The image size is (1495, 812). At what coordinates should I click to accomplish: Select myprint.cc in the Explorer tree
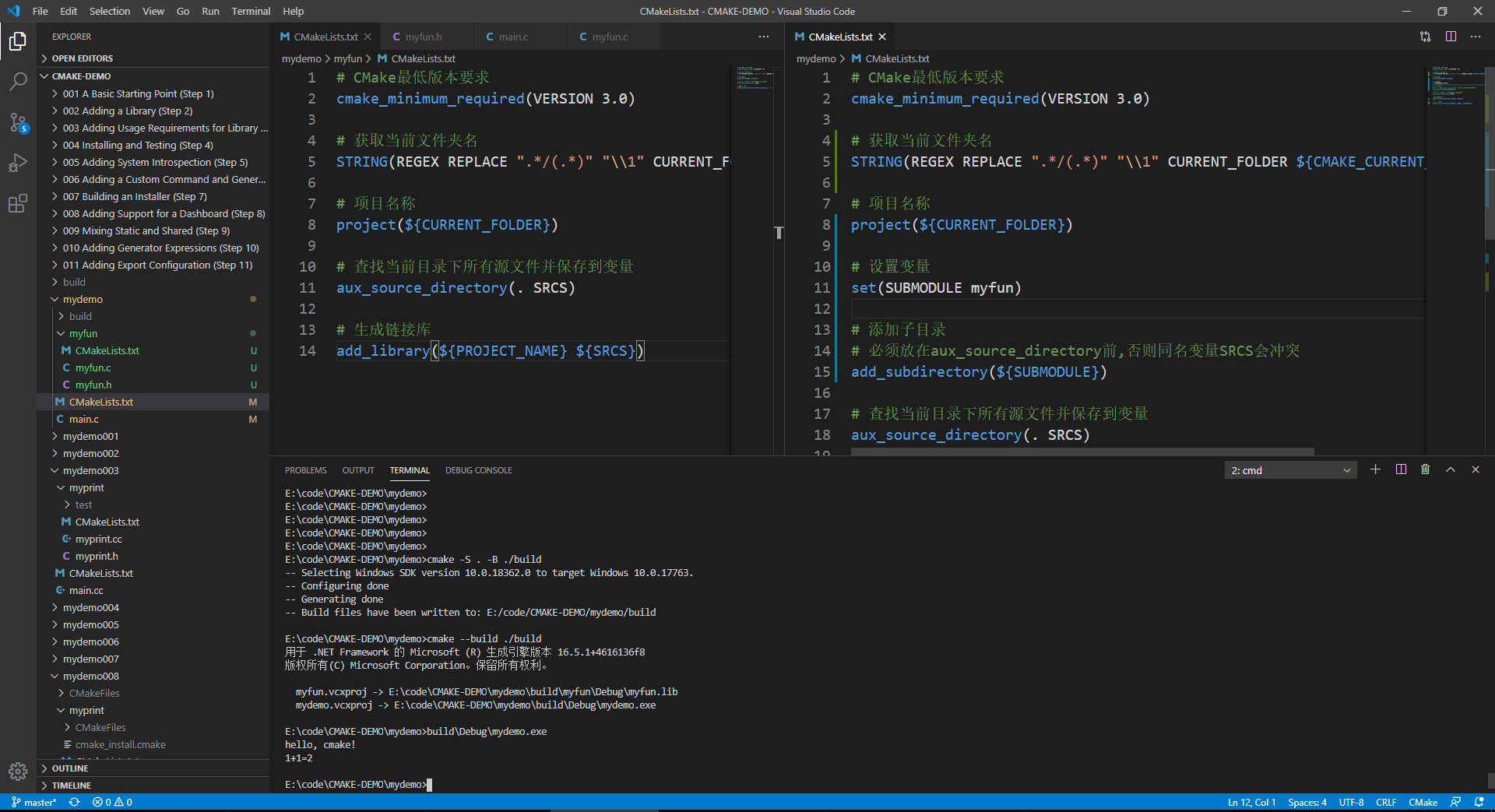click(97, 539)
